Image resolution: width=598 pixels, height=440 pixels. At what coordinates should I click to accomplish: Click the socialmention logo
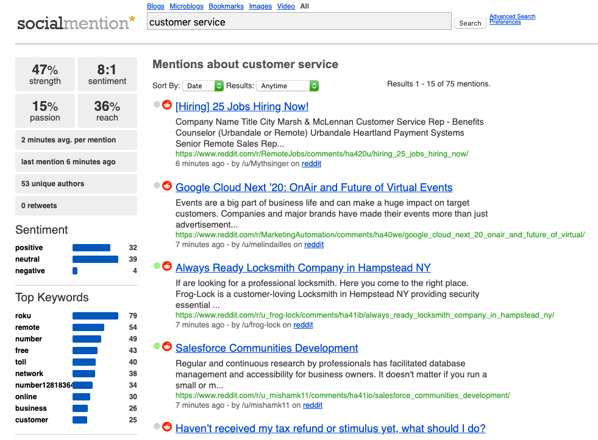click(x=76, y=22)
